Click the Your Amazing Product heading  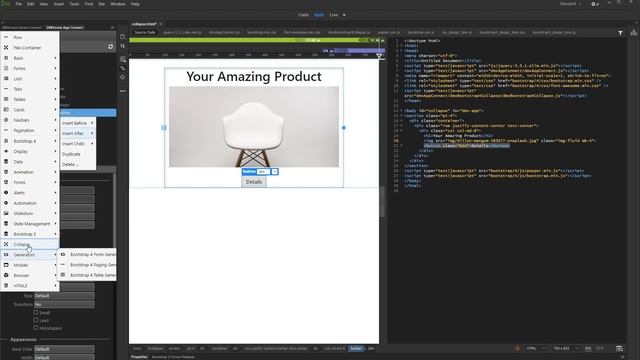pyautogui.click(x=254, y=76)
